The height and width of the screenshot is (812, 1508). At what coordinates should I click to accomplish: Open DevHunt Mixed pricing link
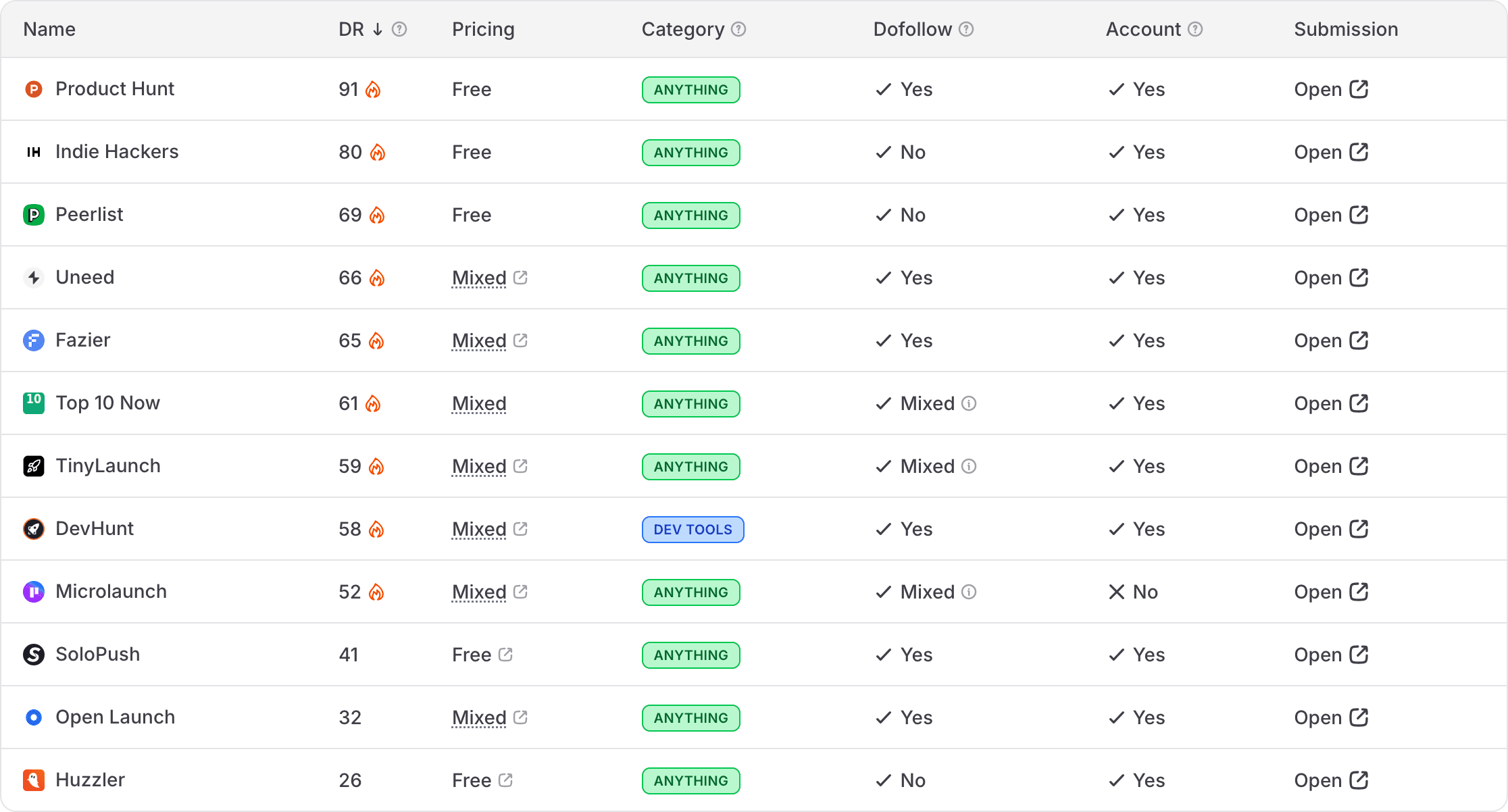click(489, 529)
